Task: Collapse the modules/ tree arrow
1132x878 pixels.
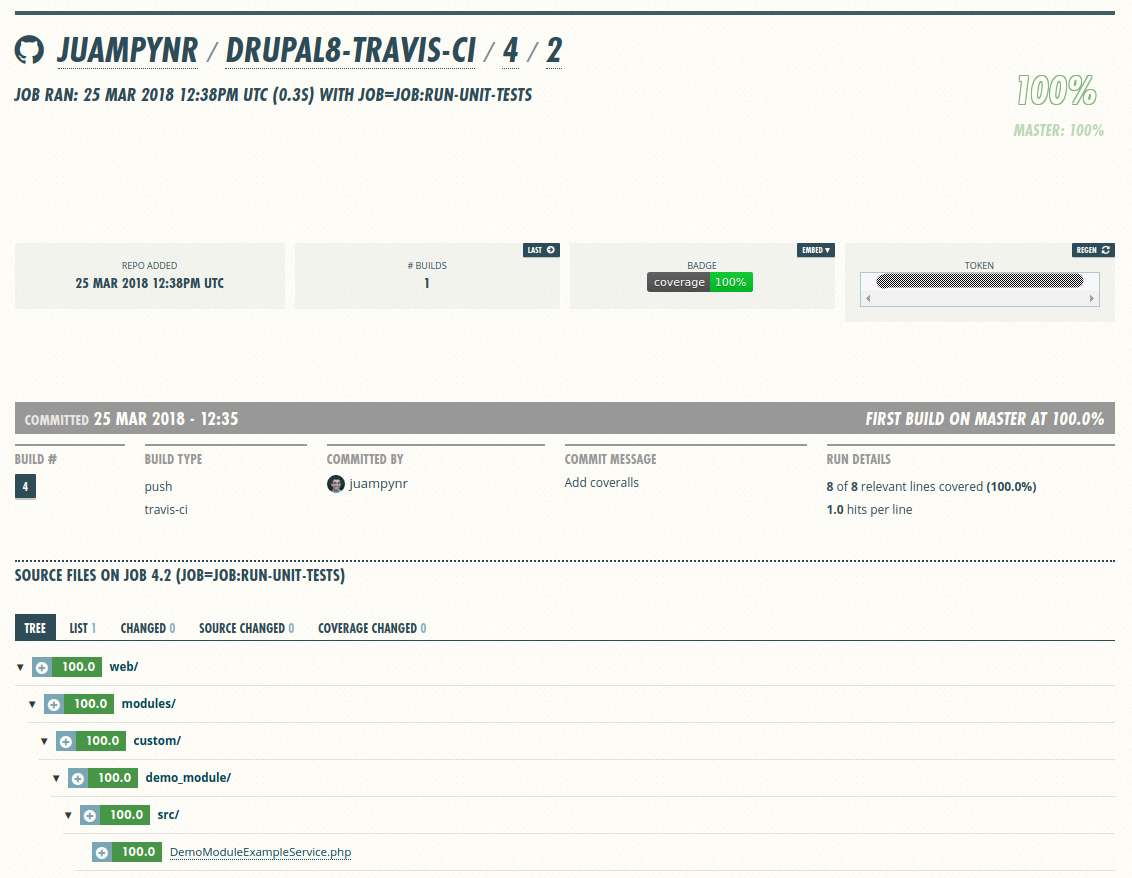Action: 32,704
